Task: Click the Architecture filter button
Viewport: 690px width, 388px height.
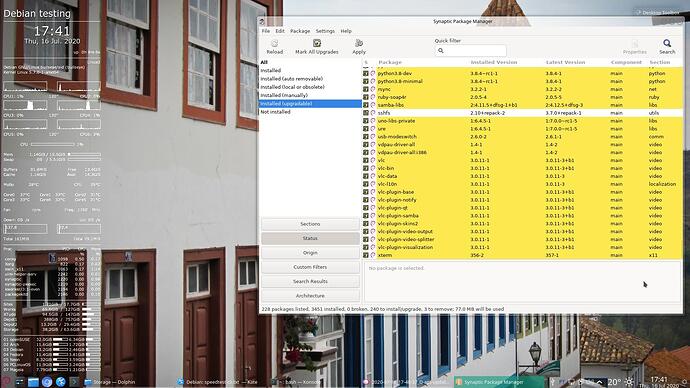Action: (310, 296)
